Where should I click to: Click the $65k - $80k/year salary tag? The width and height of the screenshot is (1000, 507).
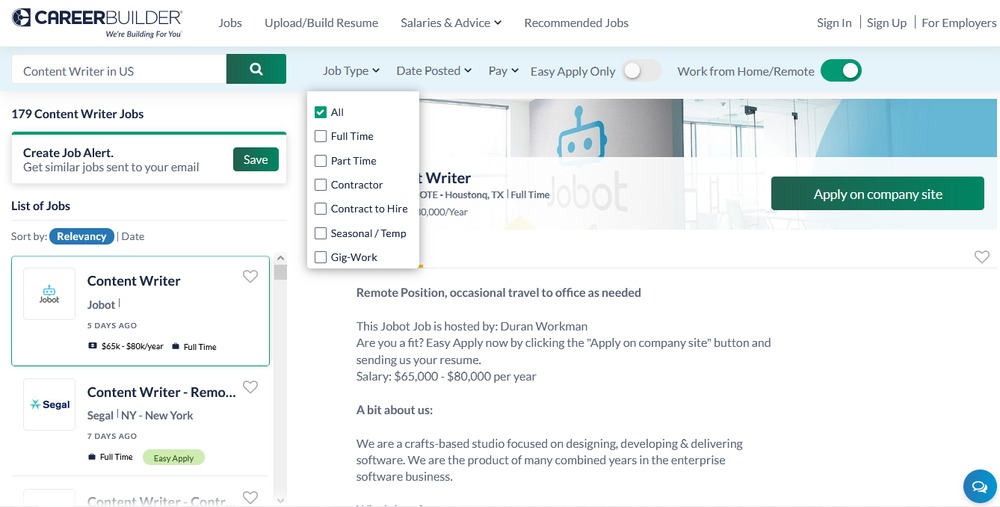[x=126, y=346]
